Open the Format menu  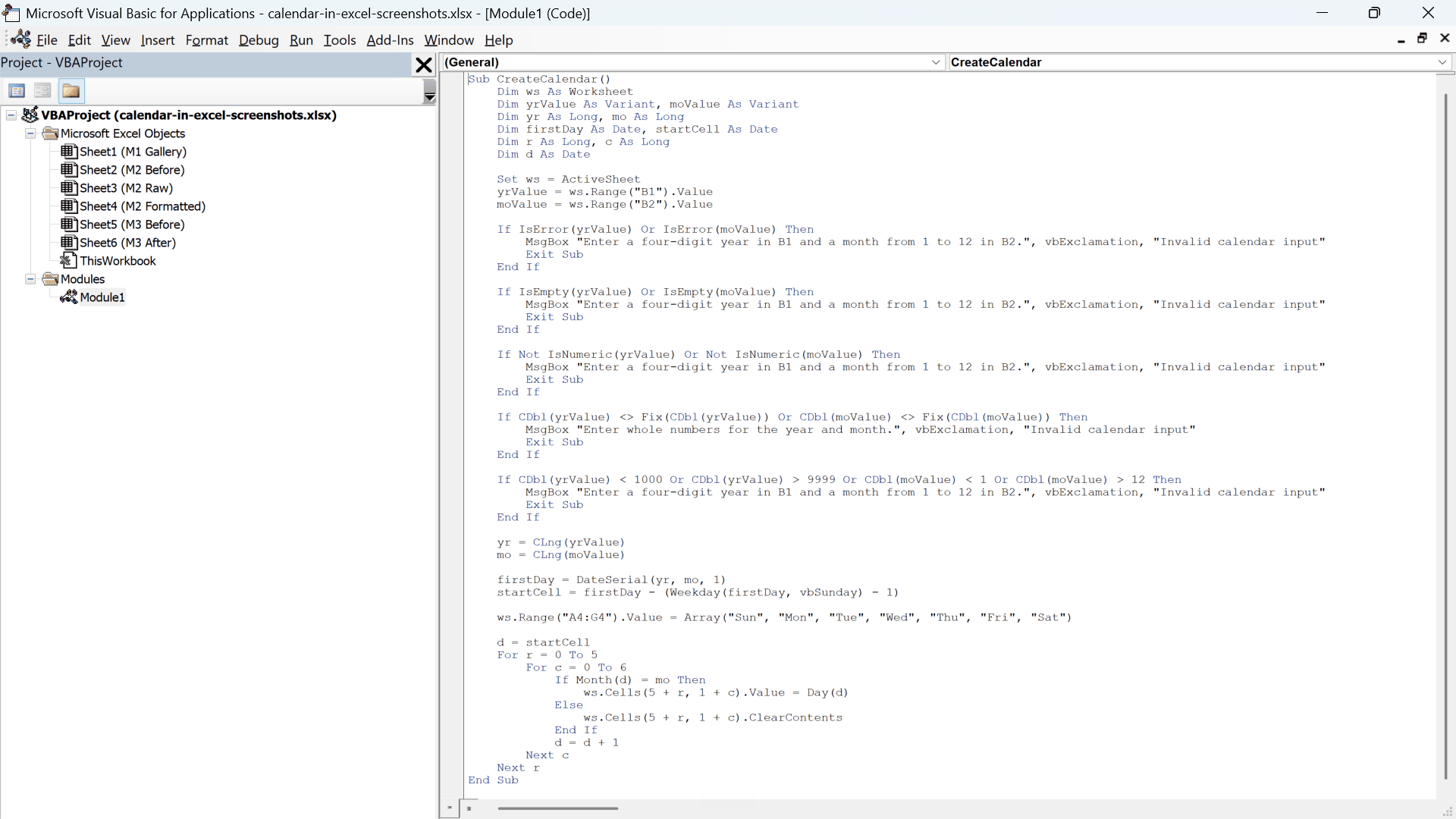tap(207, 40)
